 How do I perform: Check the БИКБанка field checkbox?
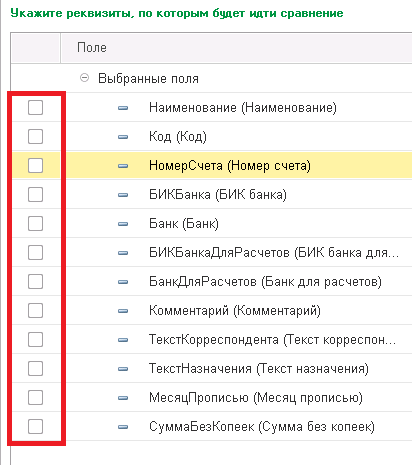35,195
